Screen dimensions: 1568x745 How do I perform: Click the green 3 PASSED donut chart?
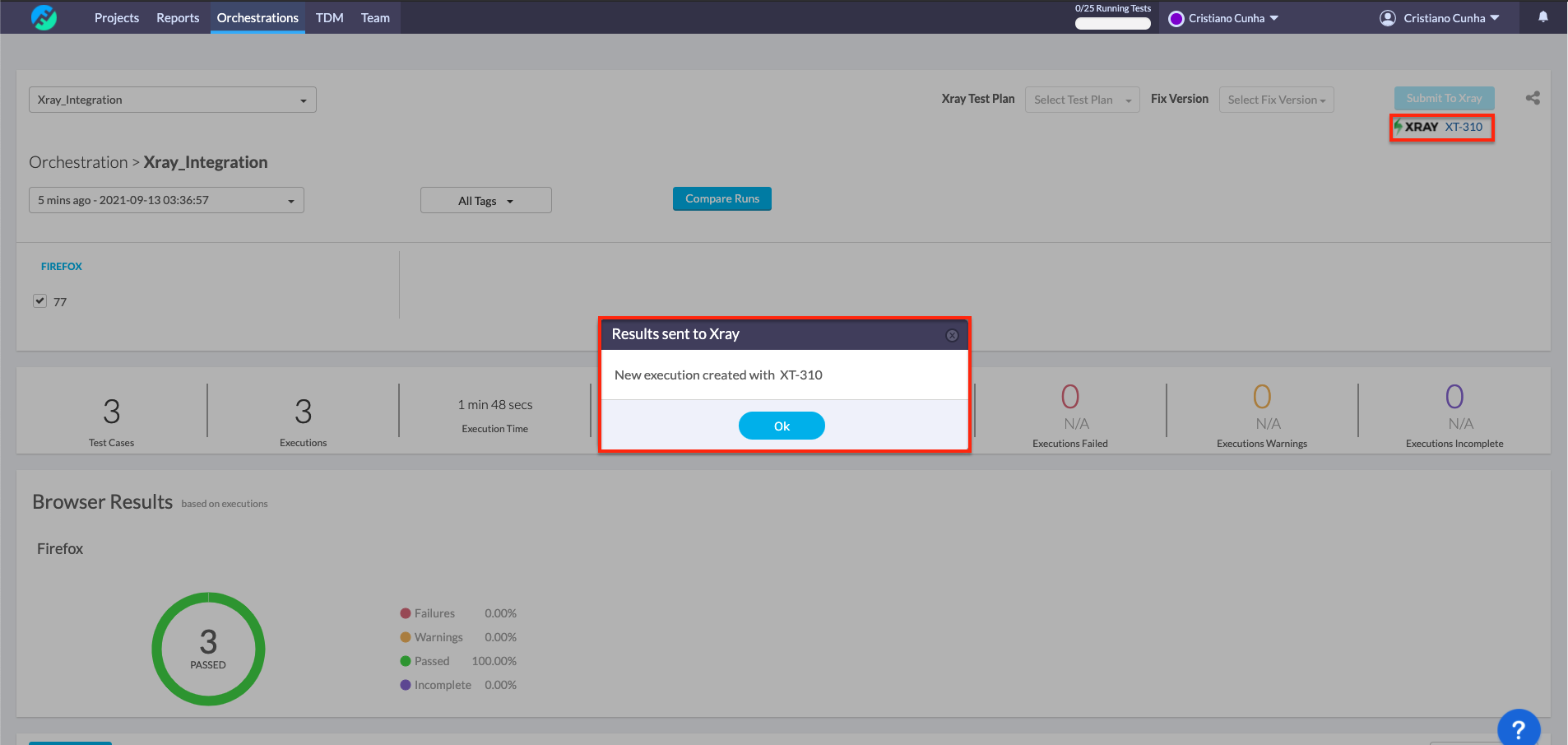pos(208,649)
